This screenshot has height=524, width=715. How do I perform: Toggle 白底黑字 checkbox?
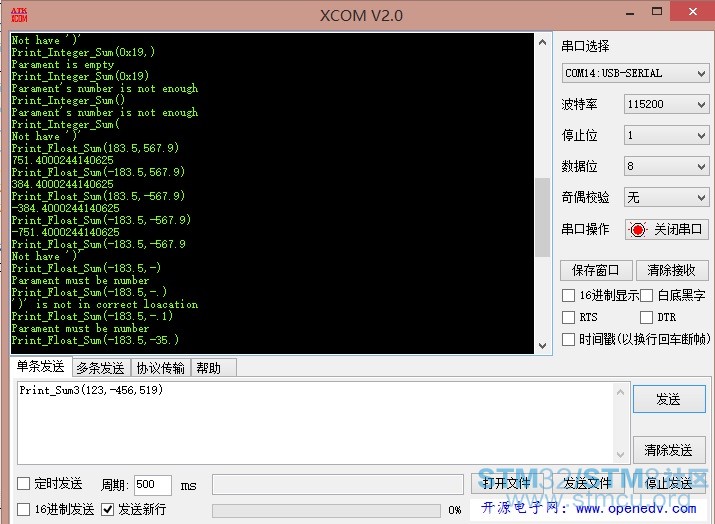pos(647,296)
